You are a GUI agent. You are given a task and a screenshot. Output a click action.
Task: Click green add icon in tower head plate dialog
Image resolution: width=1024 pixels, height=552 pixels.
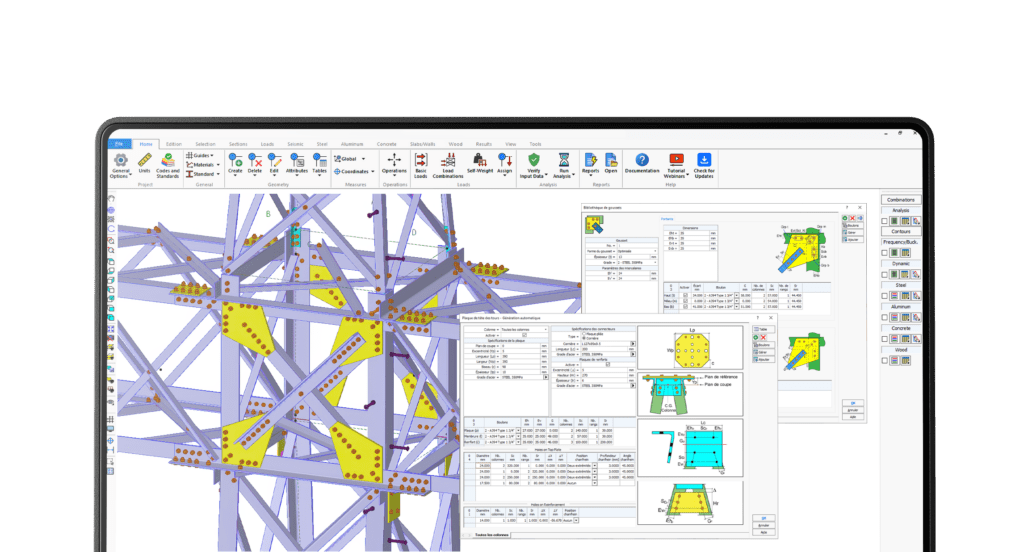[x=756, y=337]
